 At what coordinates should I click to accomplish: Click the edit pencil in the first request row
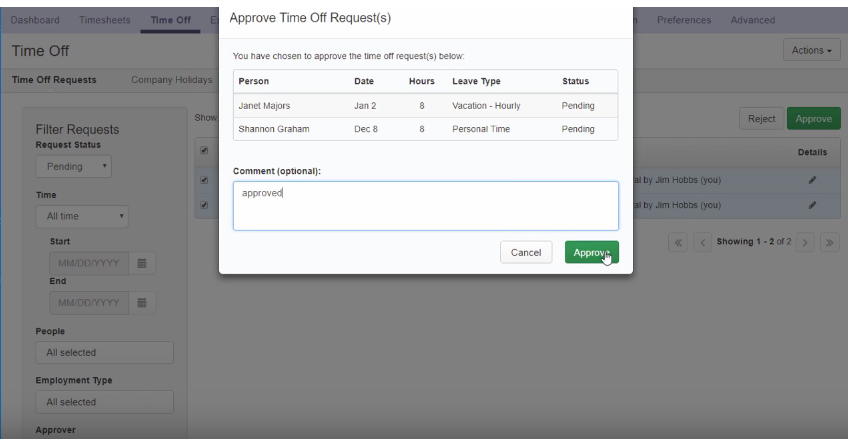[812, 180]
